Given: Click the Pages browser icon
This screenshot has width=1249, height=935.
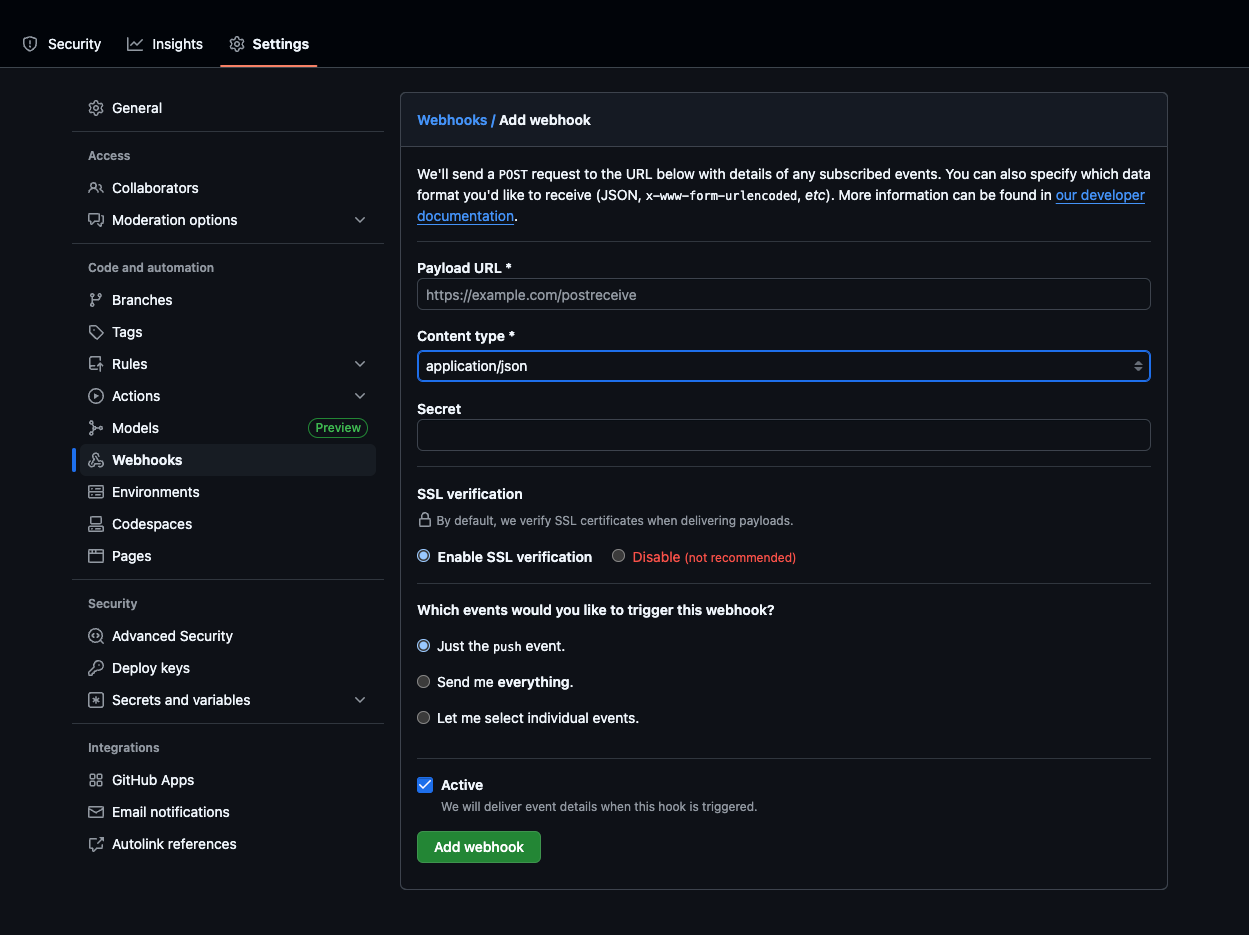Looking at the screenshot, I should click(x=96, y=556).
